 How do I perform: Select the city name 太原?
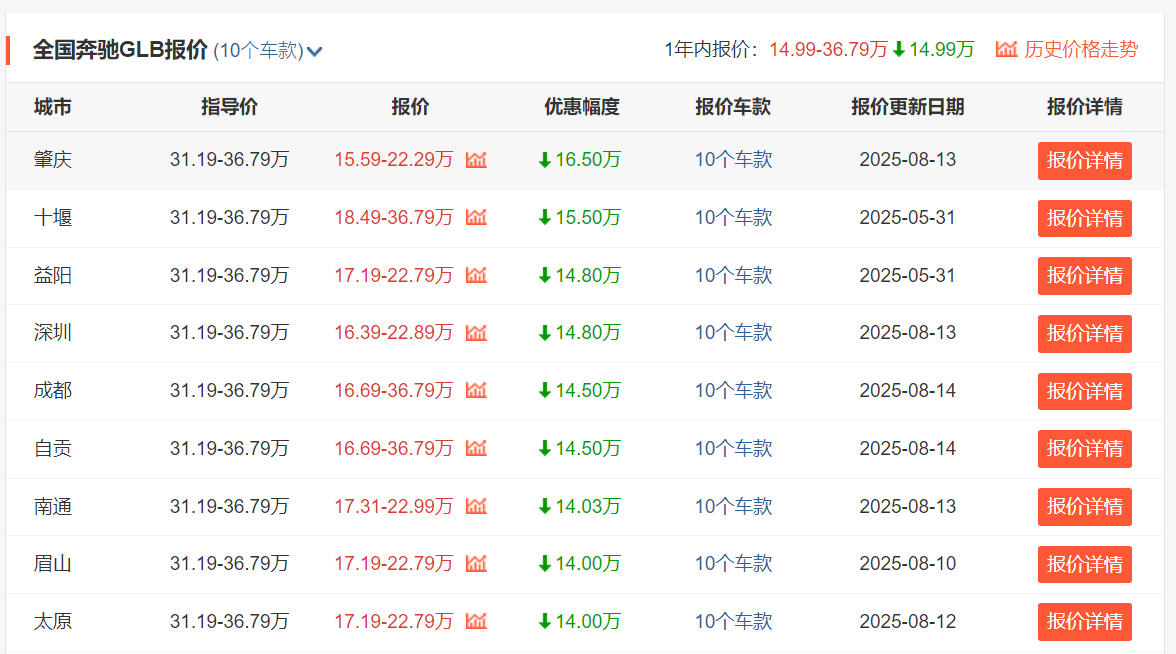pos(52,621)
